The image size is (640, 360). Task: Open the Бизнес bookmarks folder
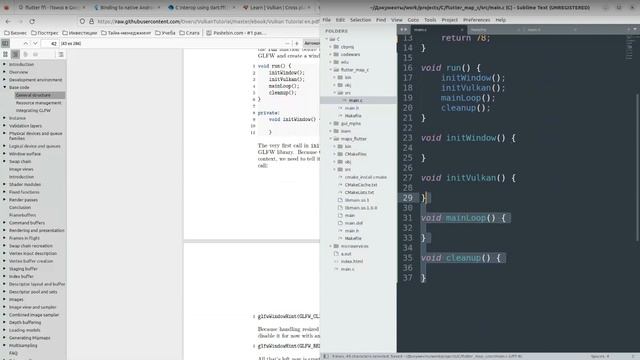pyautogui.click(x=16, y=33)
